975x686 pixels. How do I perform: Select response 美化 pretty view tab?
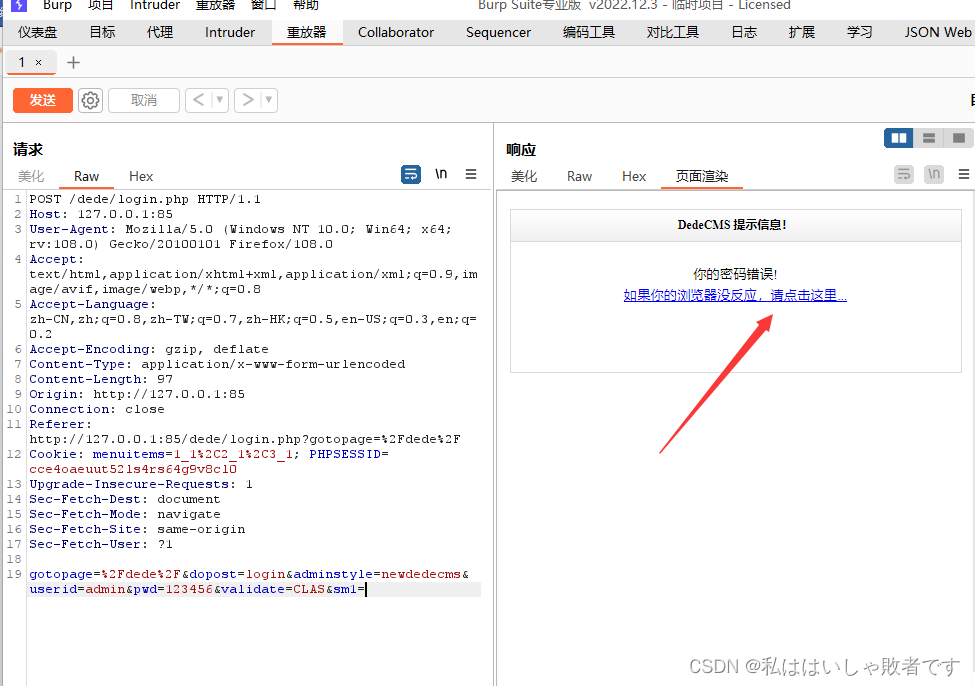coord(524,177)
